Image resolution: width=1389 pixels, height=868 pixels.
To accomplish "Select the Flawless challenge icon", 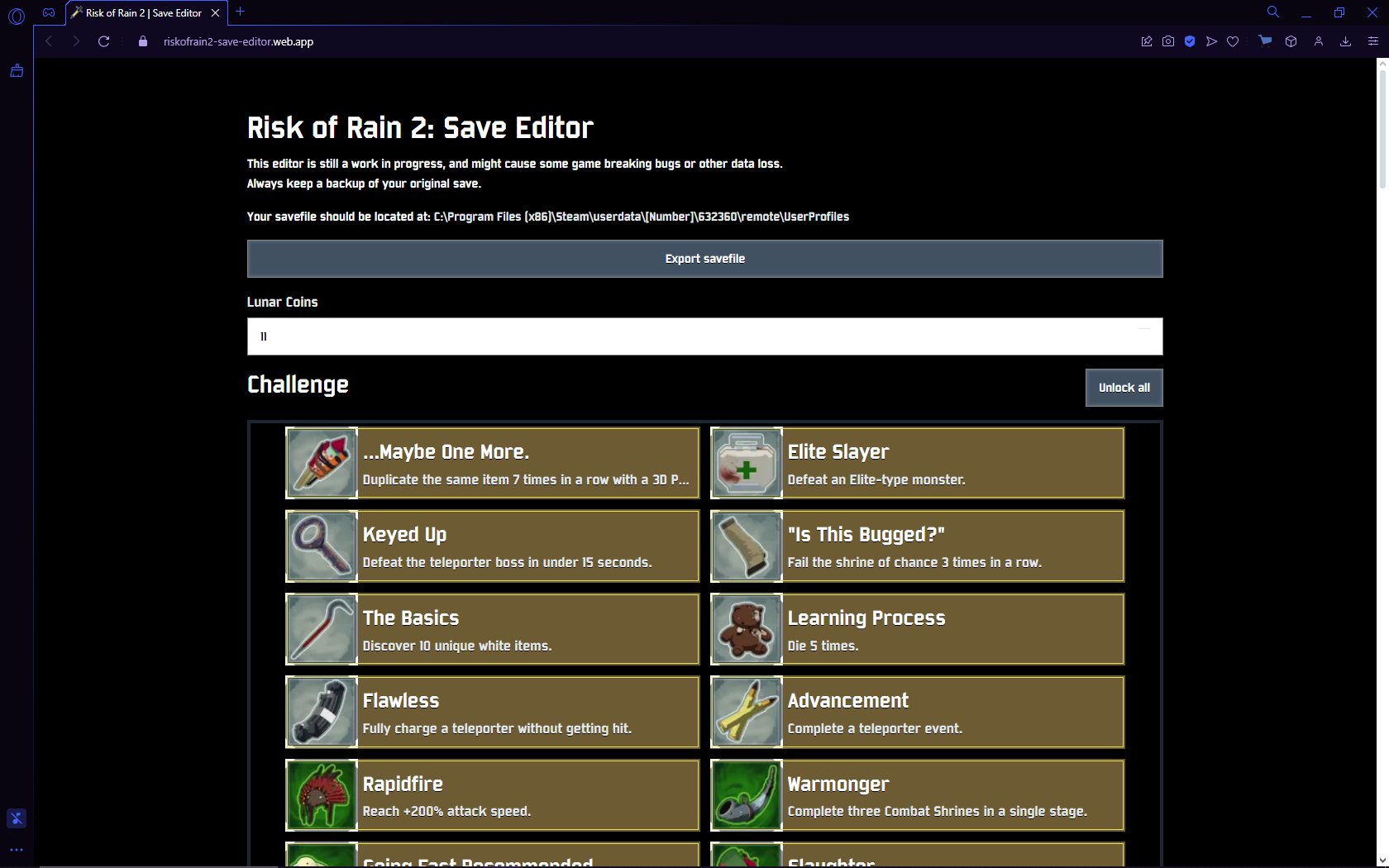I will (322, 712).
